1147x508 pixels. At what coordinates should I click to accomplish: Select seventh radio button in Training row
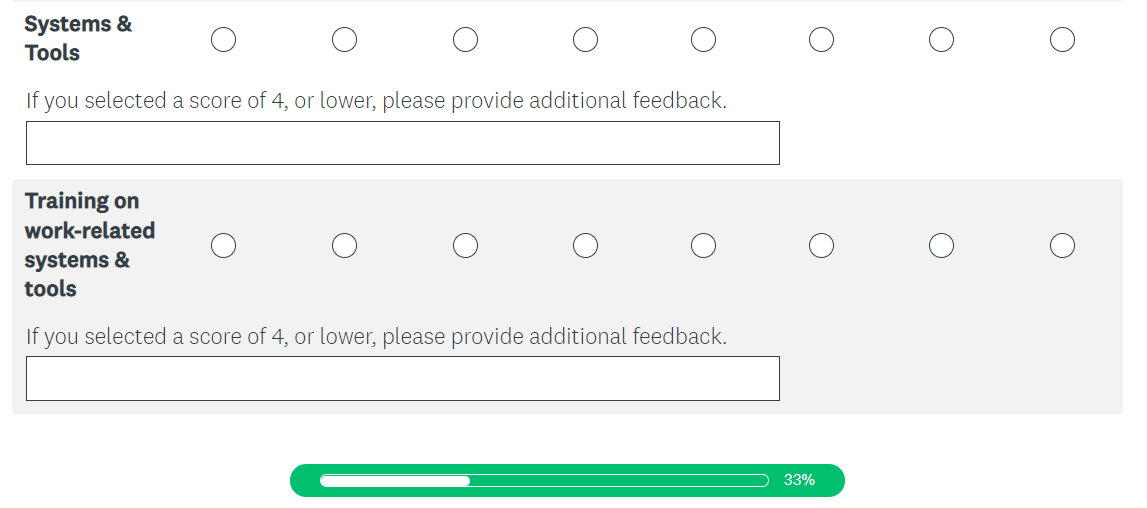coord(941,245)
